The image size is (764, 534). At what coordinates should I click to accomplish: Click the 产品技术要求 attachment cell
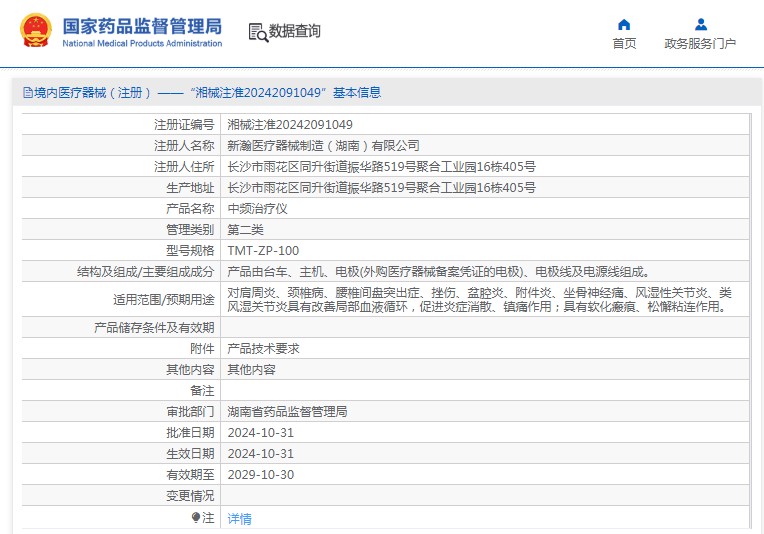(263, 349)
